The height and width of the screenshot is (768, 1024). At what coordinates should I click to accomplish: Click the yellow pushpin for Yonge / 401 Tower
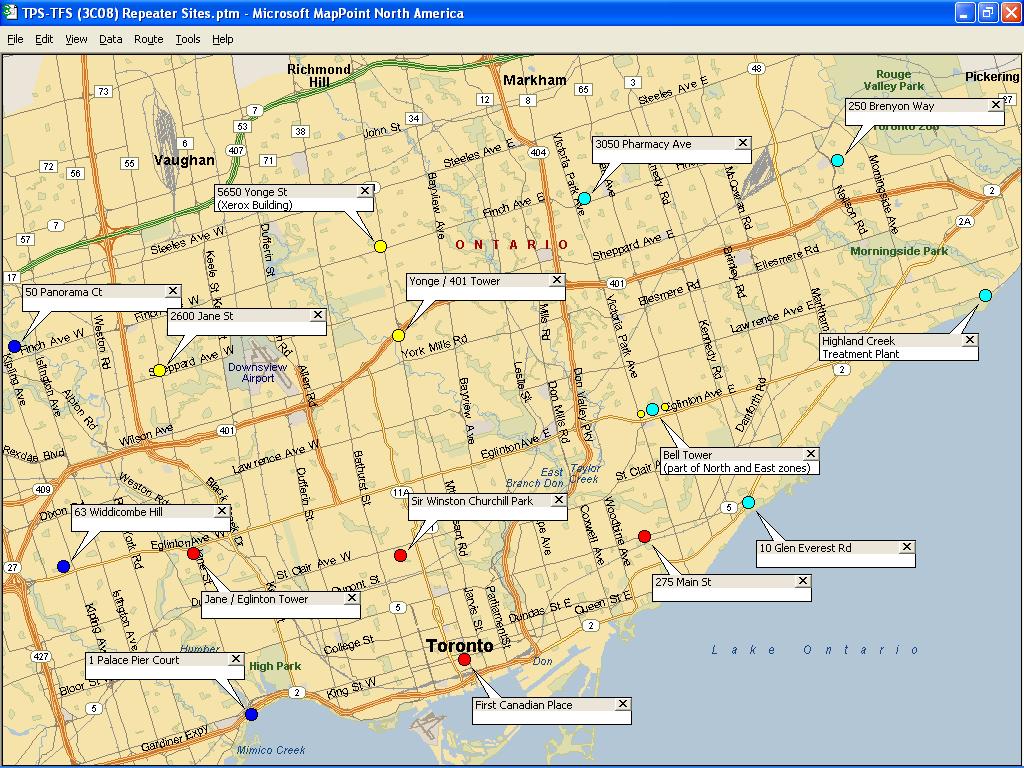click(400, 336)
